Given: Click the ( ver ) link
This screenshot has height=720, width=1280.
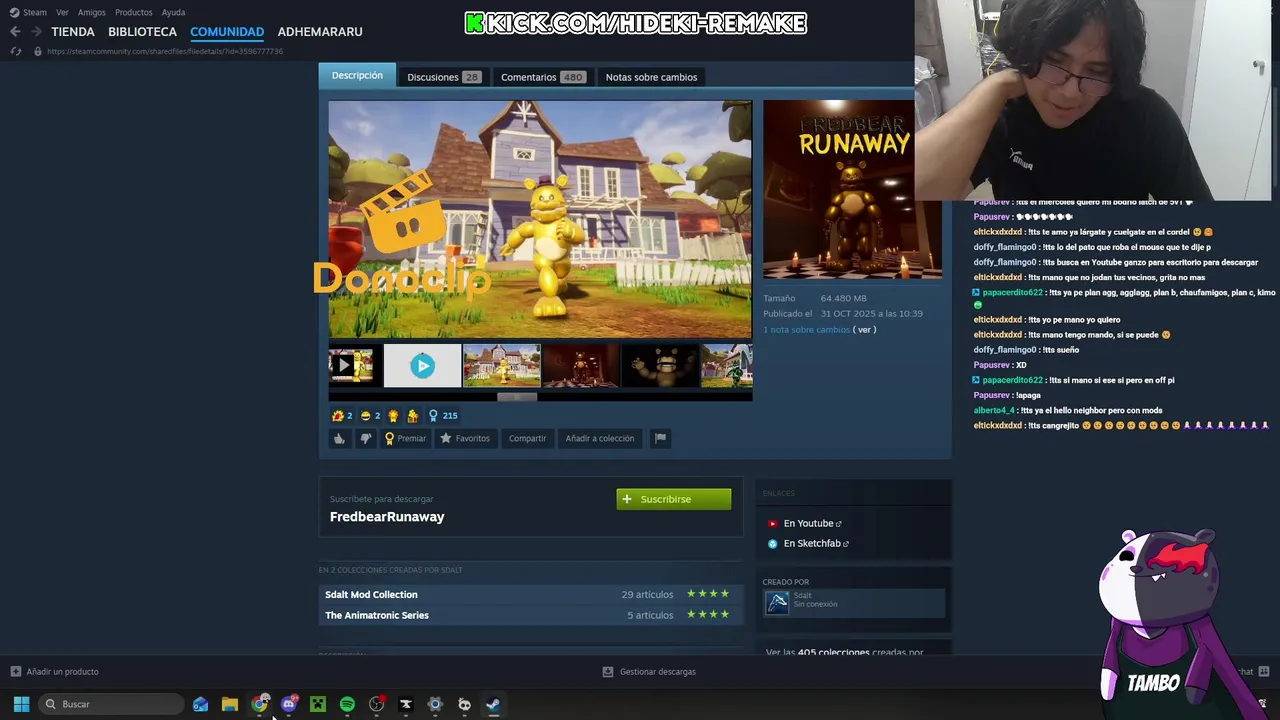Looking at the screenshot, I should click(864, 329).
